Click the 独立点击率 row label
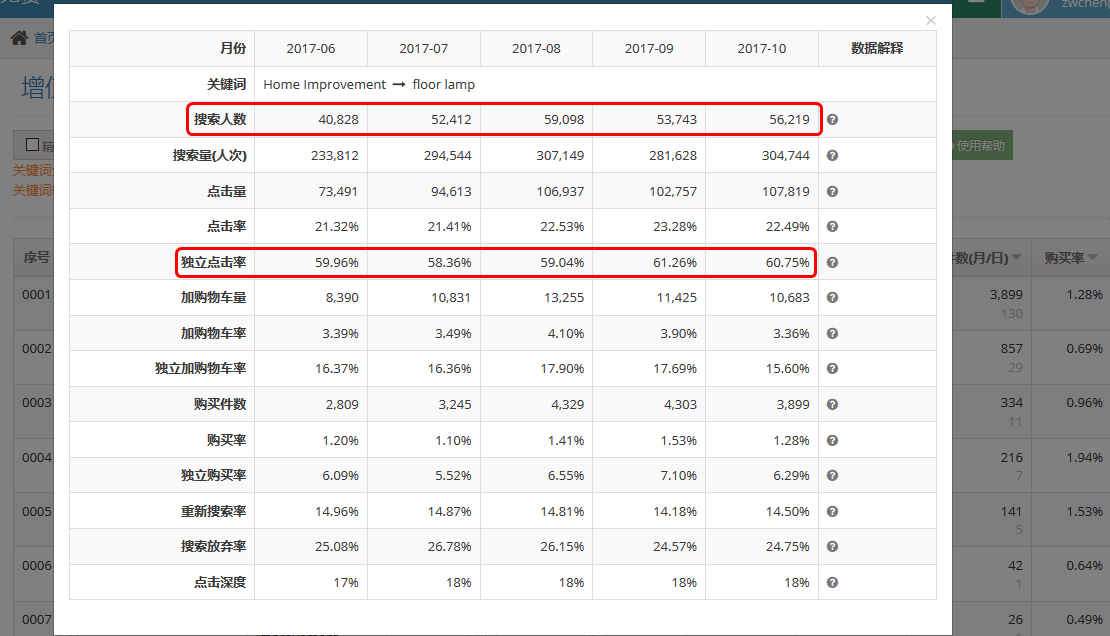The width and height of the screenshot is (1110, 636). (214, 263)
